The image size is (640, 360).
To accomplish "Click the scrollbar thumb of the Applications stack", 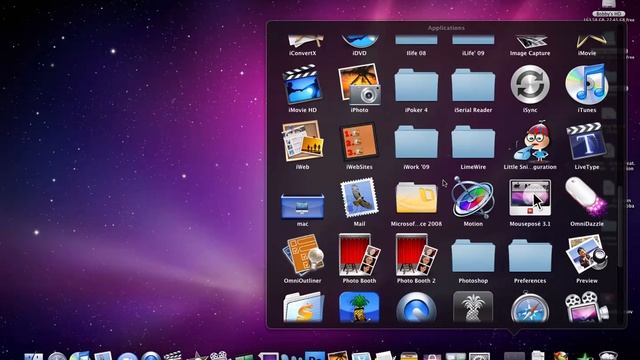I will pos(620,227).
